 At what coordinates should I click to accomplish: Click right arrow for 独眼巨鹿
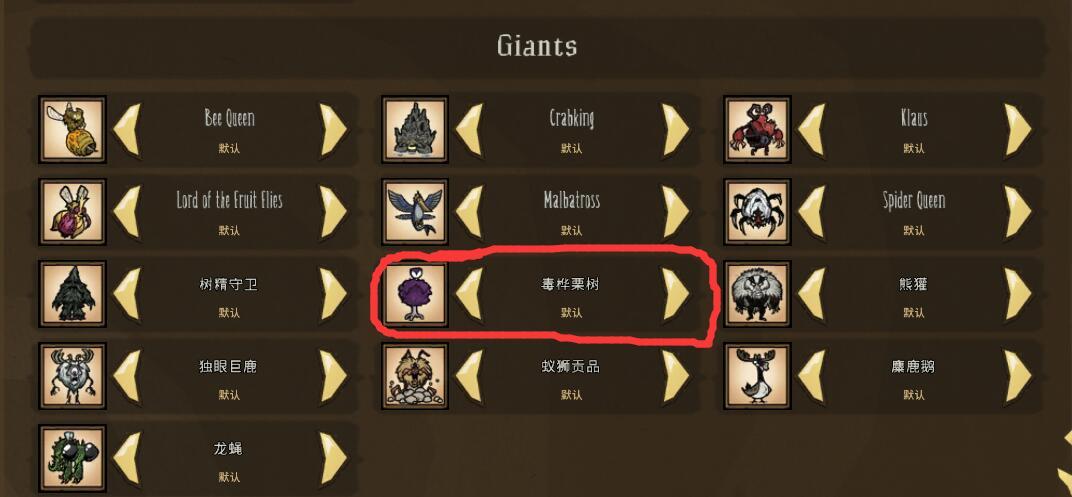(334, 376)
